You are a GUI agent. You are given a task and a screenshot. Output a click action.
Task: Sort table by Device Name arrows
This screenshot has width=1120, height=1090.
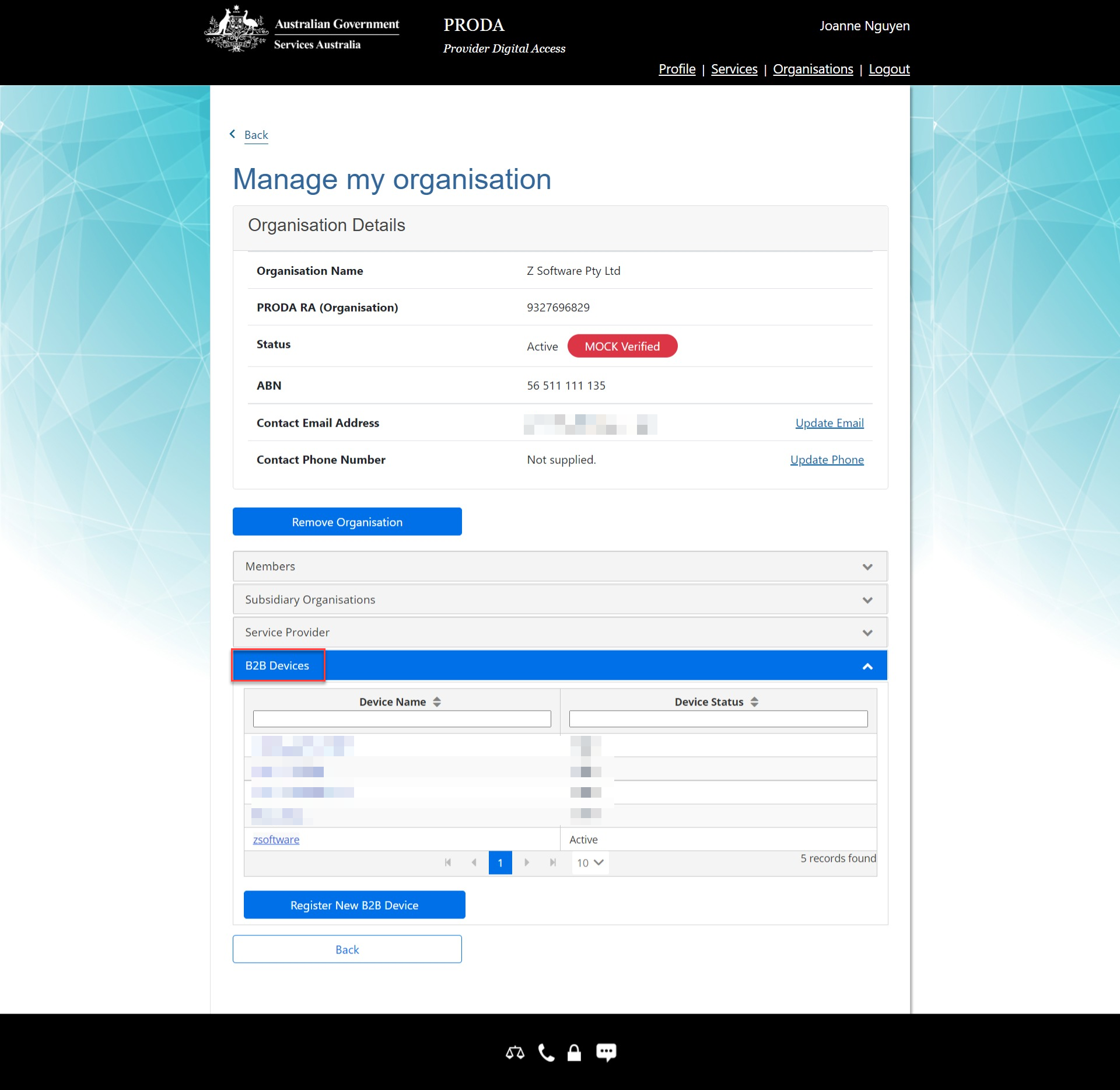pyautogui.click(x=437, y=702)
